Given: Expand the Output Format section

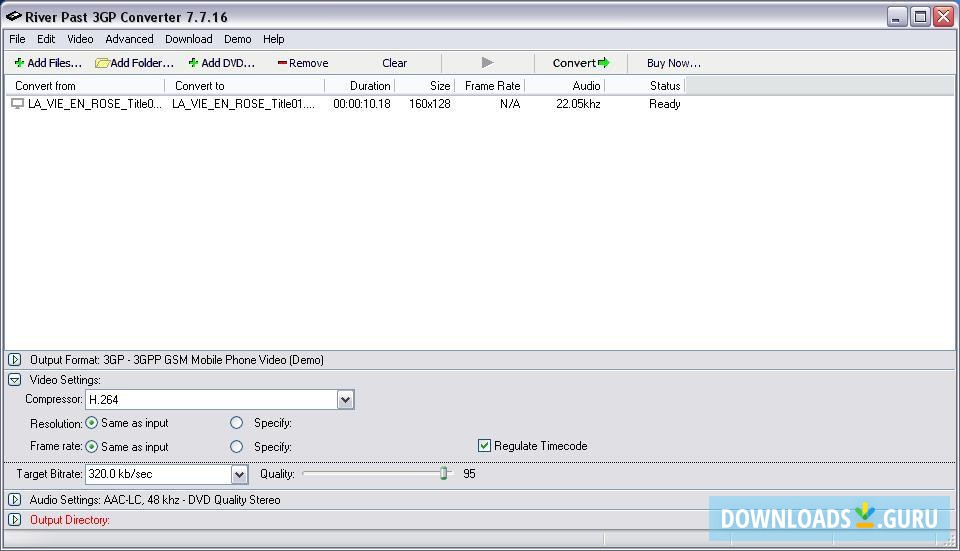Looking at the screenshot, I should point(15,360).
